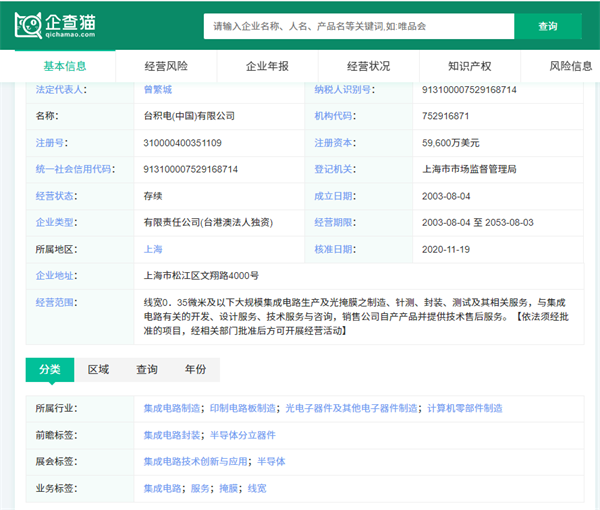
Task: Open the 企业年报 tab
Action: tap(267, 66)
